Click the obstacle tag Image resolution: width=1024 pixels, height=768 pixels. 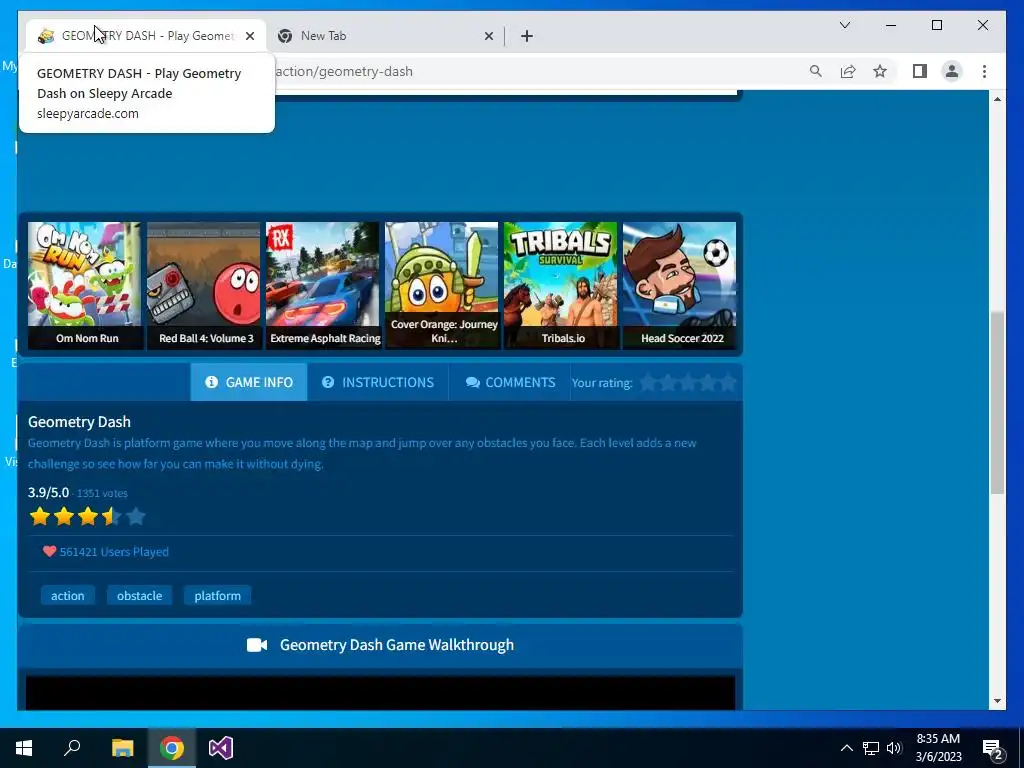(x=140, y=596)
